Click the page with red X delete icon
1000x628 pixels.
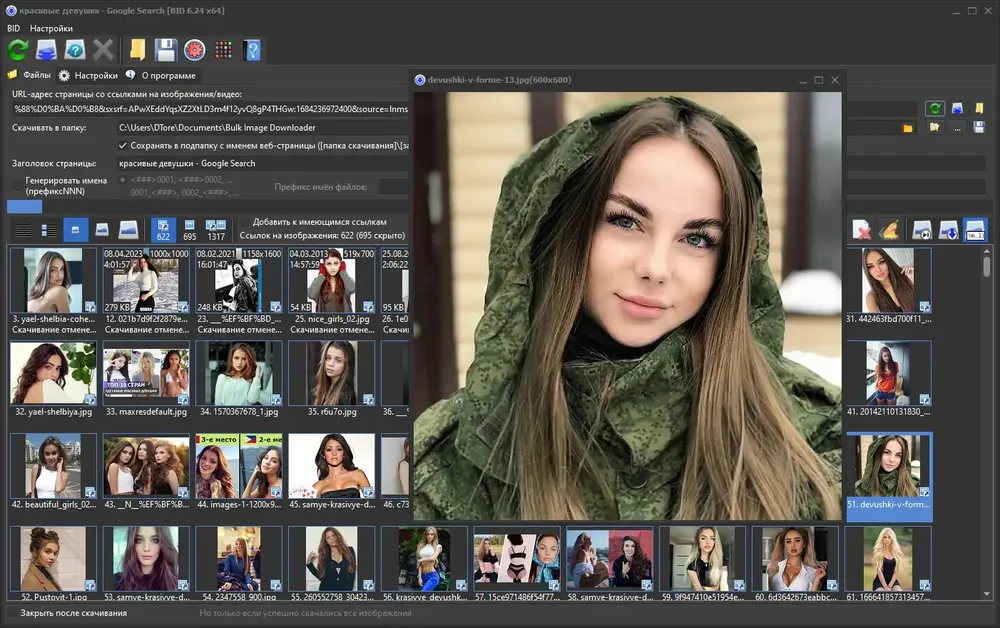click(862, 230)
